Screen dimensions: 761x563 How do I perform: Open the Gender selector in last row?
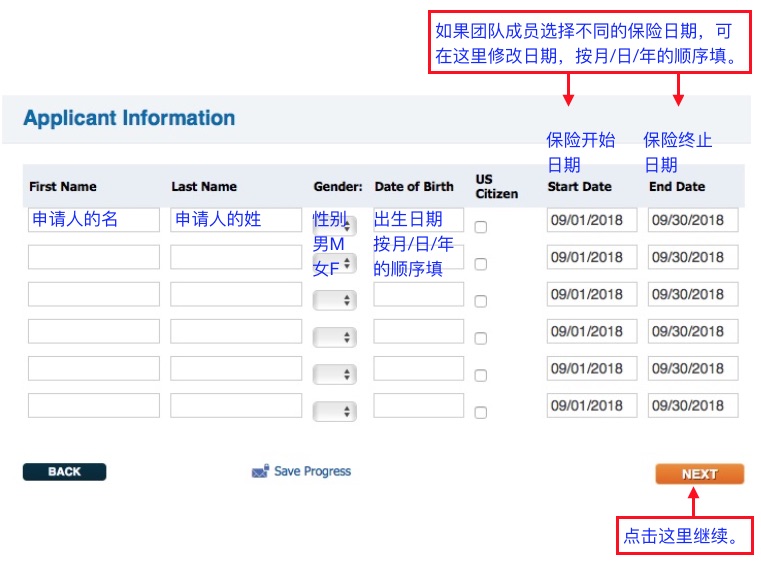click(335, 411)
